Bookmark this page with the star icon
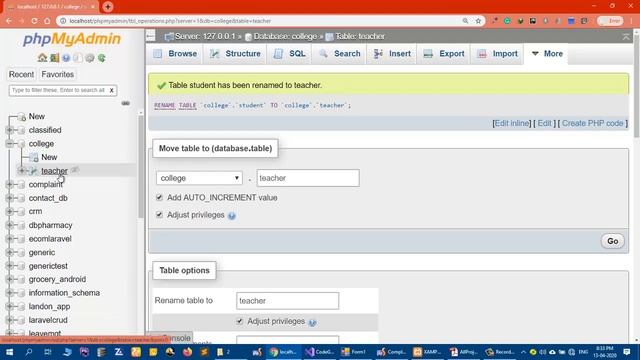The width and height of the screenshot is (640, 360). point(478,21)
